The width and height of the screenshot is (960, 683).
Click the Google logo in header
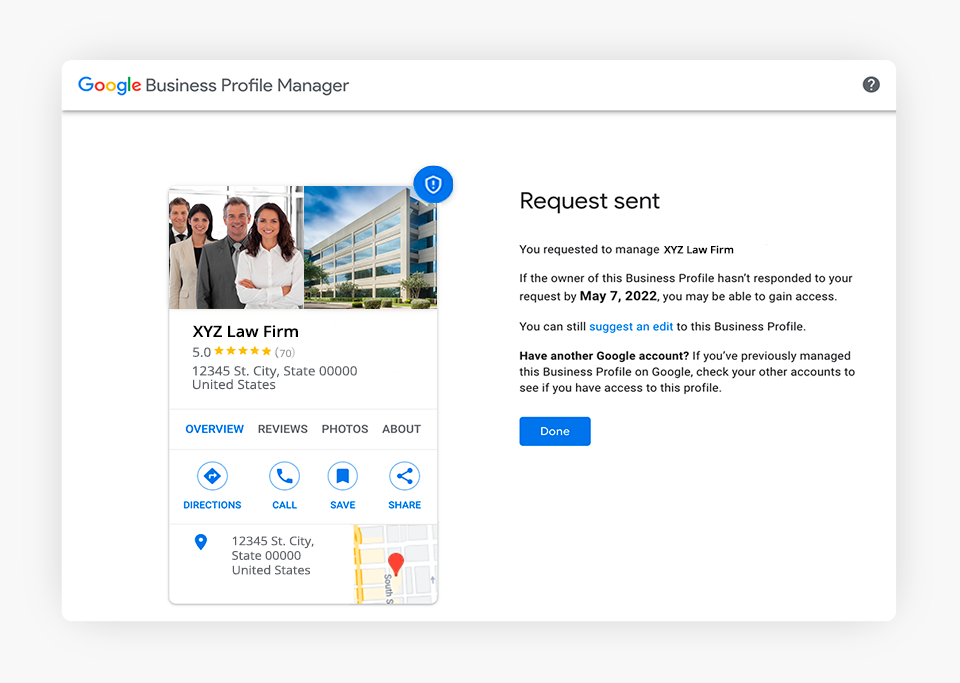[x=109, y=86]
